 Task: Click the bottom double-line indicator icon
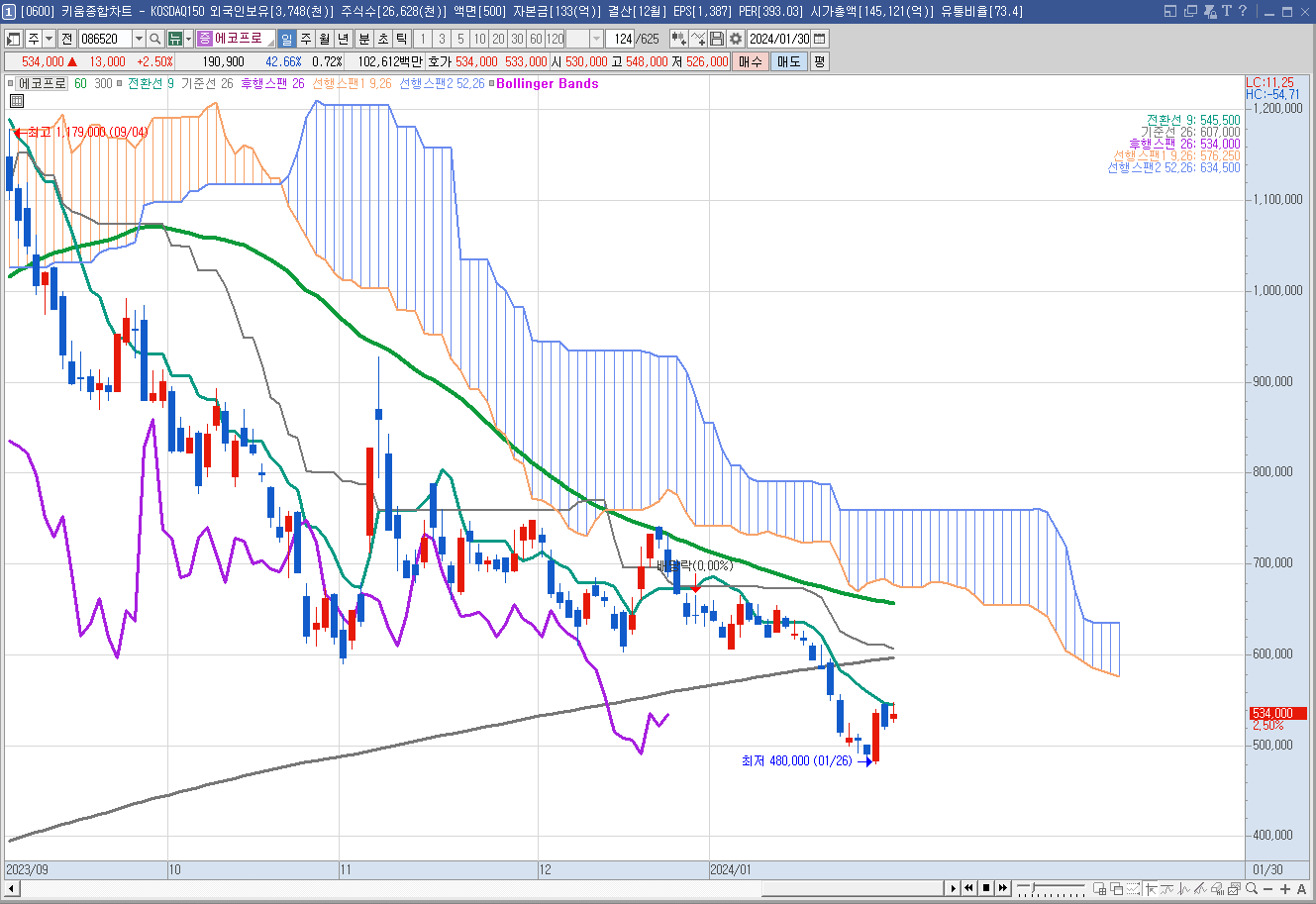pos(1200,888)
